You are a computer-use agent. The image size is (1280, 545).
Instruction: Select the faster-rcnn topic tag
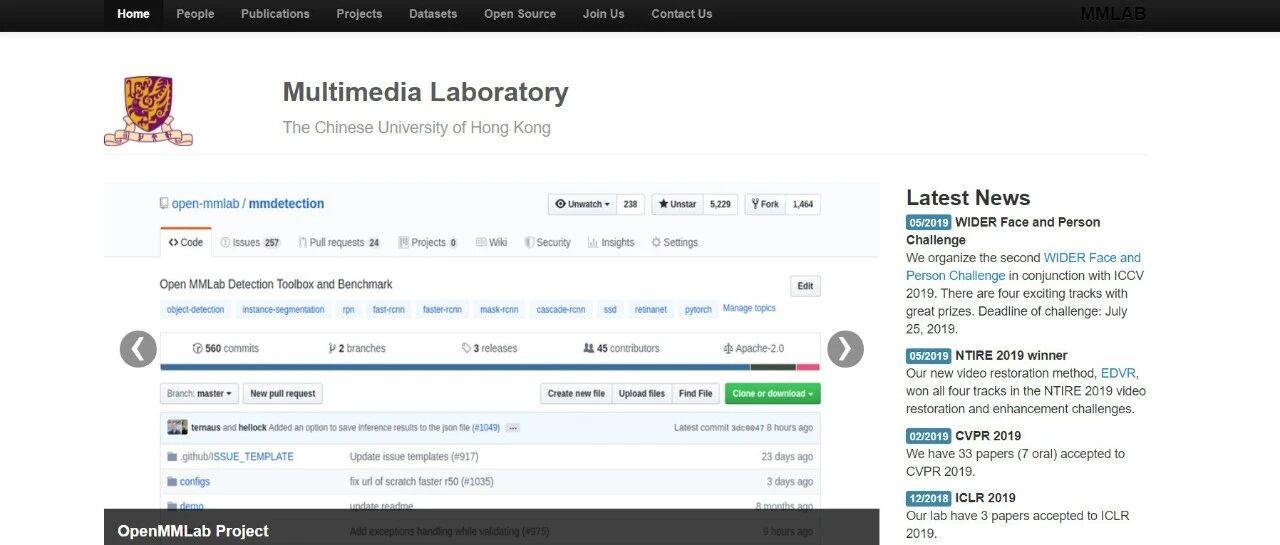tap(442, 310)
